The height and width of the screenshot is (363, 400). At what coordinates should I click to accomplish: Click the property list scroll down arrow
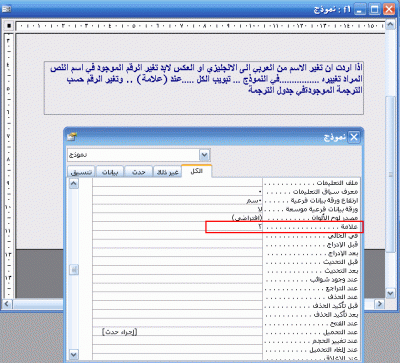74,354
